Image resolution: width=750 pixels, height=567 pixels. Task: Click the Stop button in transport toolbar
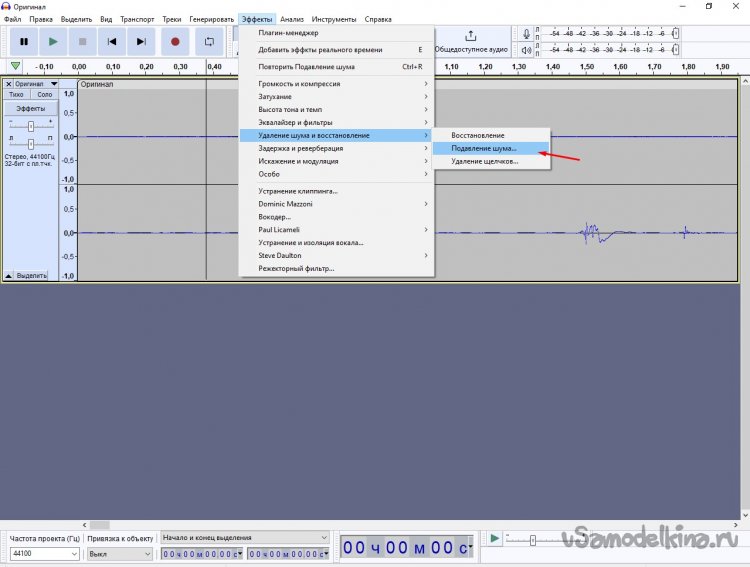coord(83,41)
